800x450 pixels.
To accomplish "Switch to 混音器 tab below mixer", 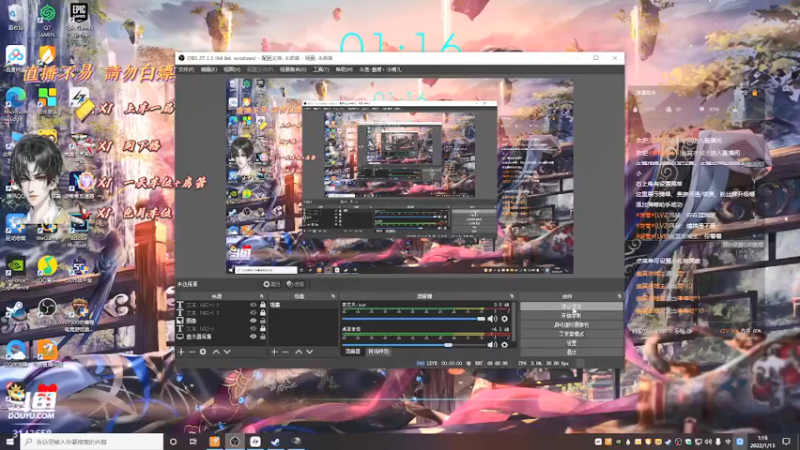I will point(353,352).
